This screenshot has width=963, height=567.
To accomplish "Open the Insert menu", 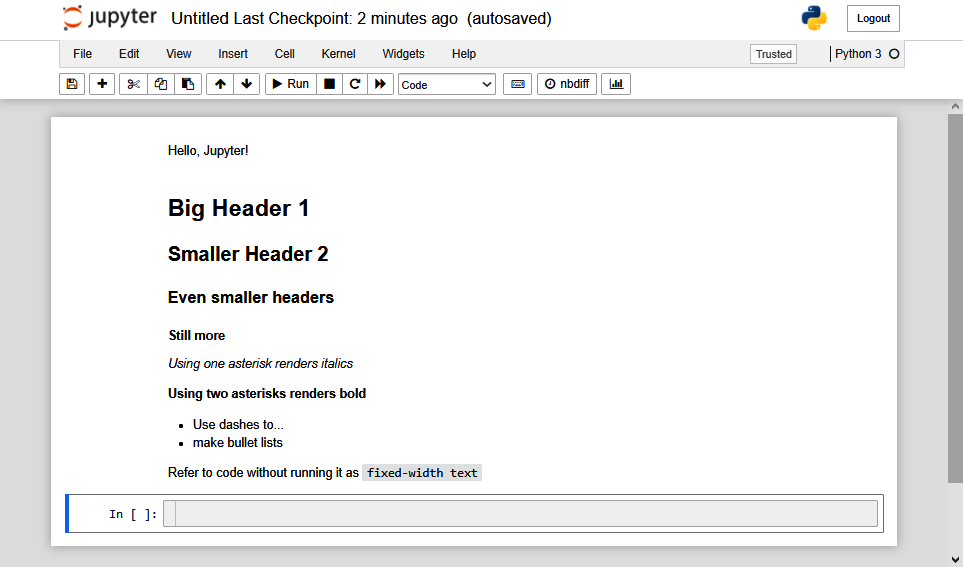I will click(233, 54).
